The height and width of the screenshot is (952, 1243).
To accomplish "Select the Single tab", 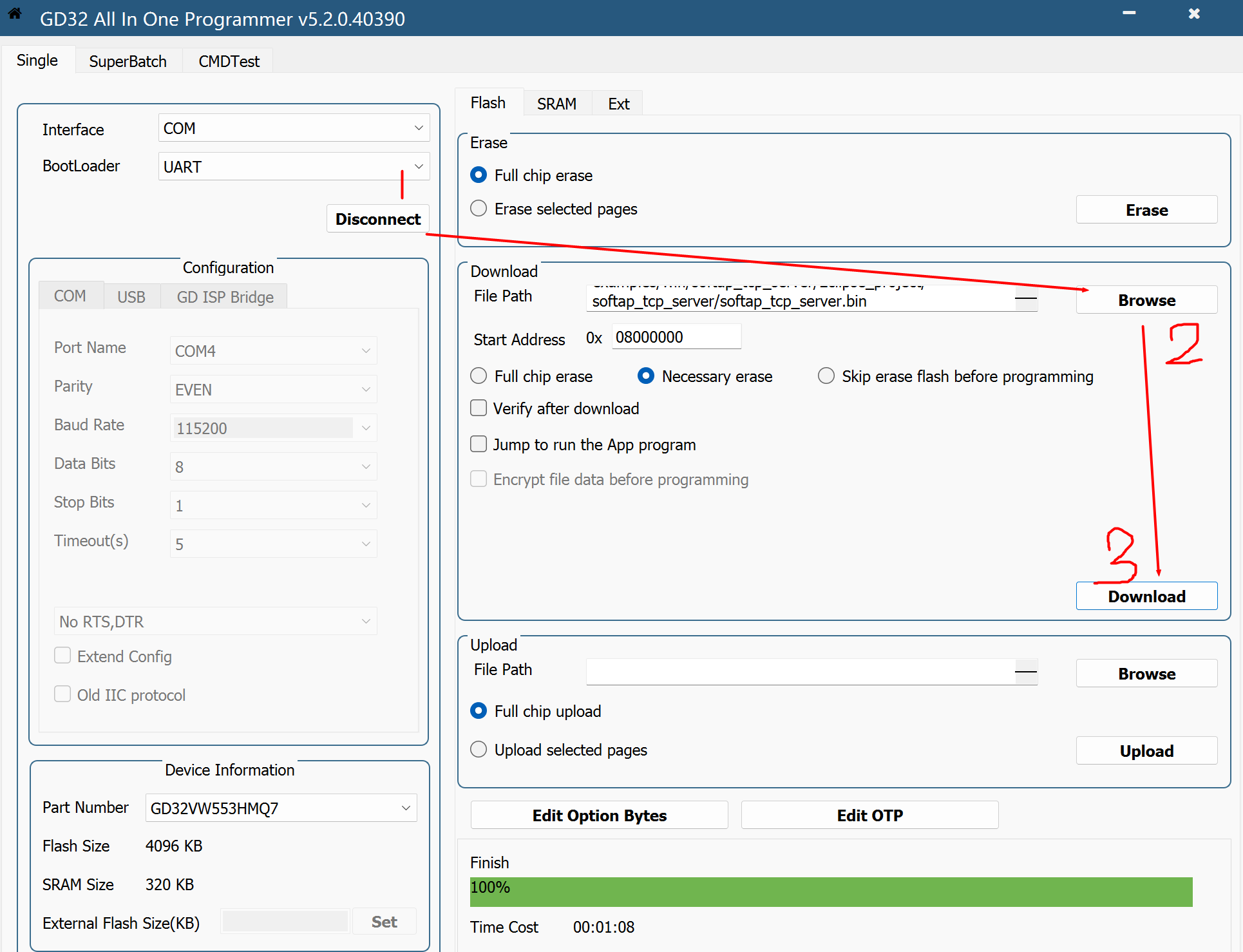I will [37, 60].
